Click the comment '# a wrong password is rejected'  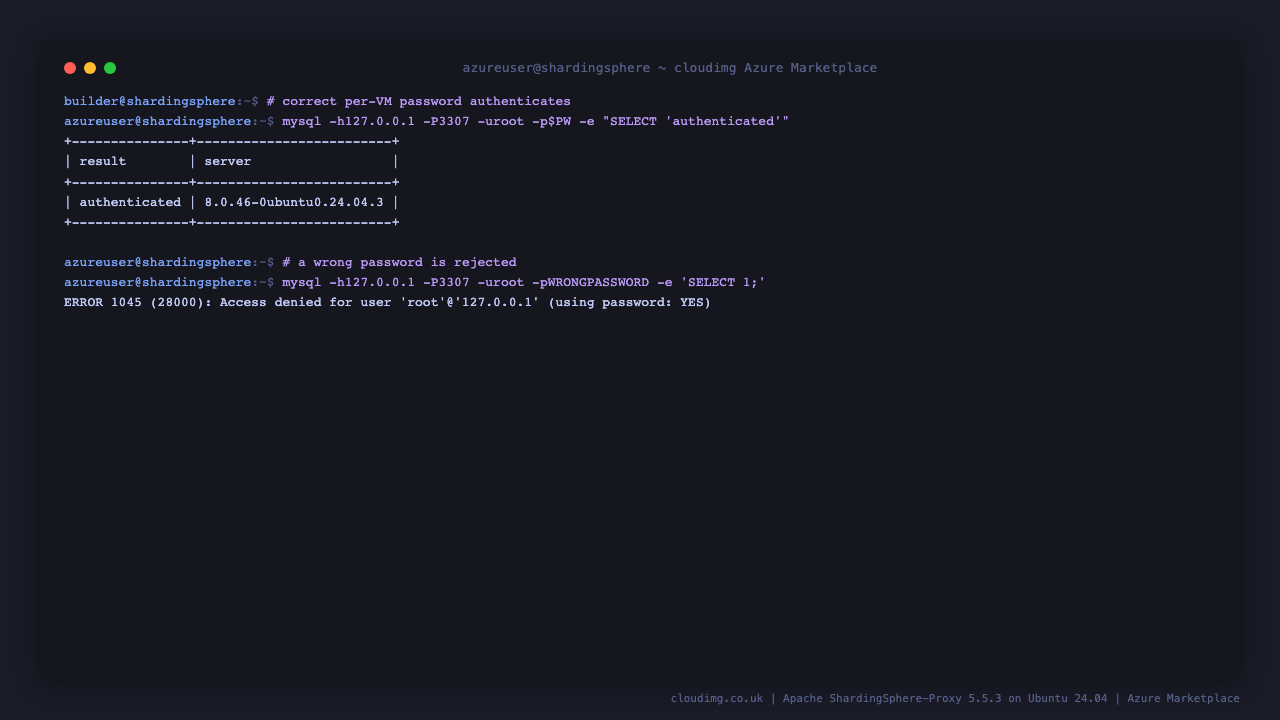pyautogui.click(x=399, y=262)
